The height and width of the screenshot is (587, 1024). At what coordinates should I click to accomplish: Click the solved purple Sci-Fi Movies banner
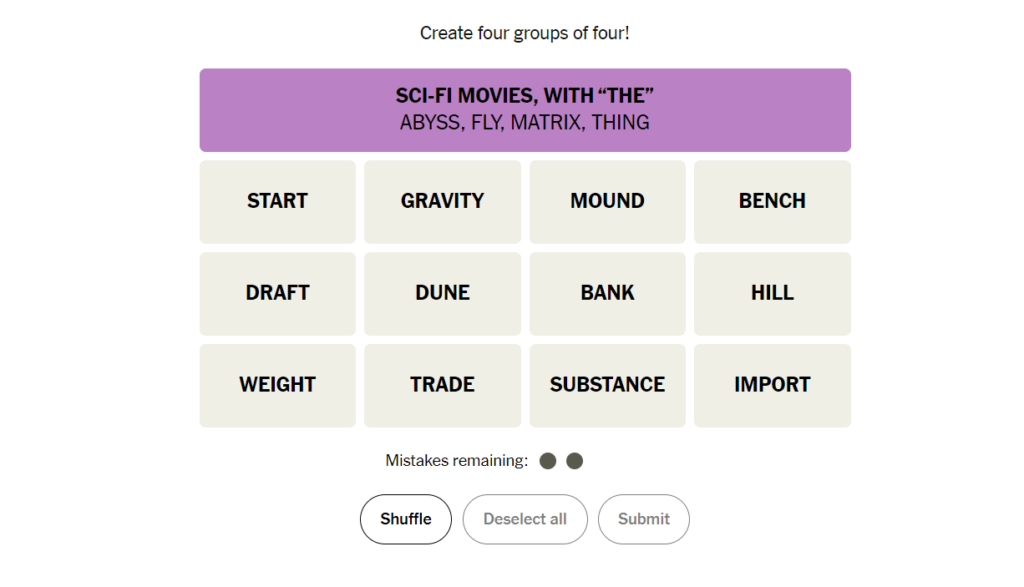(525, 110)
